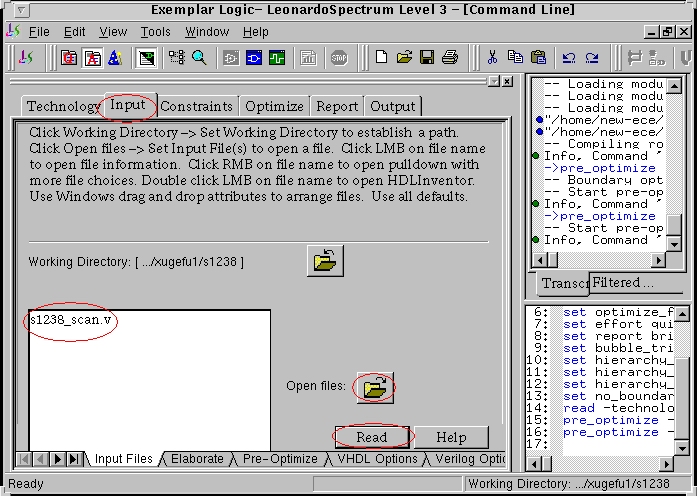The height and width of the screenshot is (496, 697).
Task: Switch to the Optimize tab
Action: 274,106
